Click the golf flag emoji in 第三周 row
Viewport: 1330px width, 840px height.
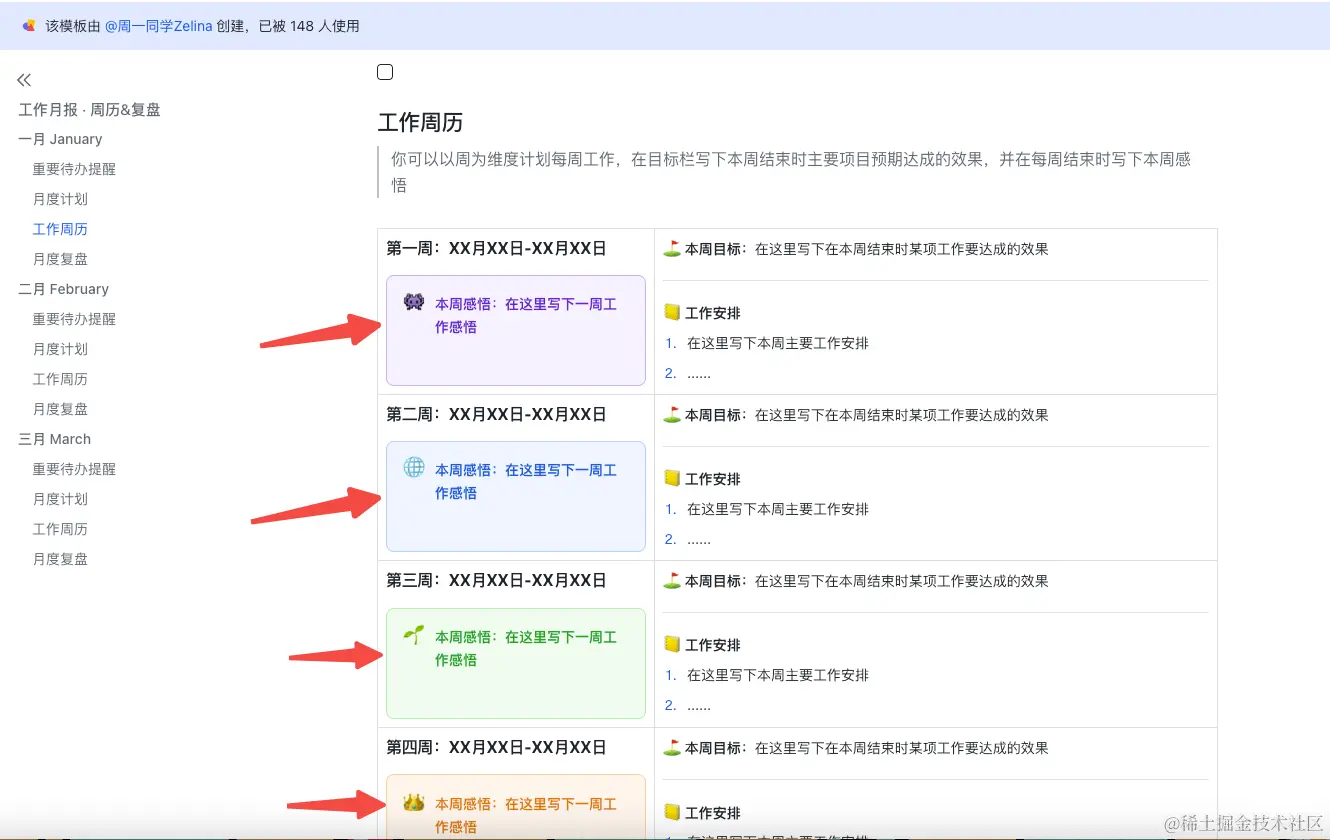(x=672, y=580)
